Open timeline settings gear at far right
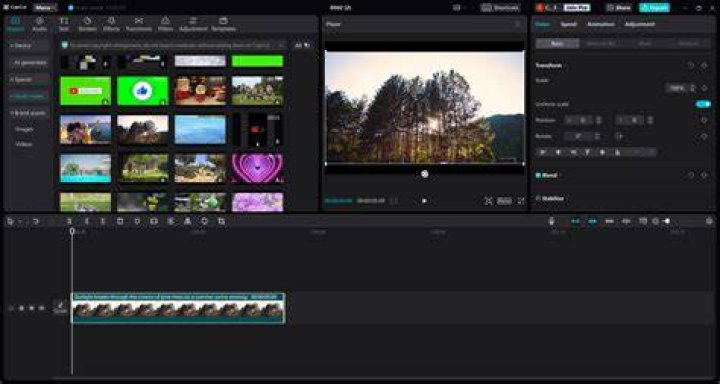720x384 pixels. tap(709, 221)
